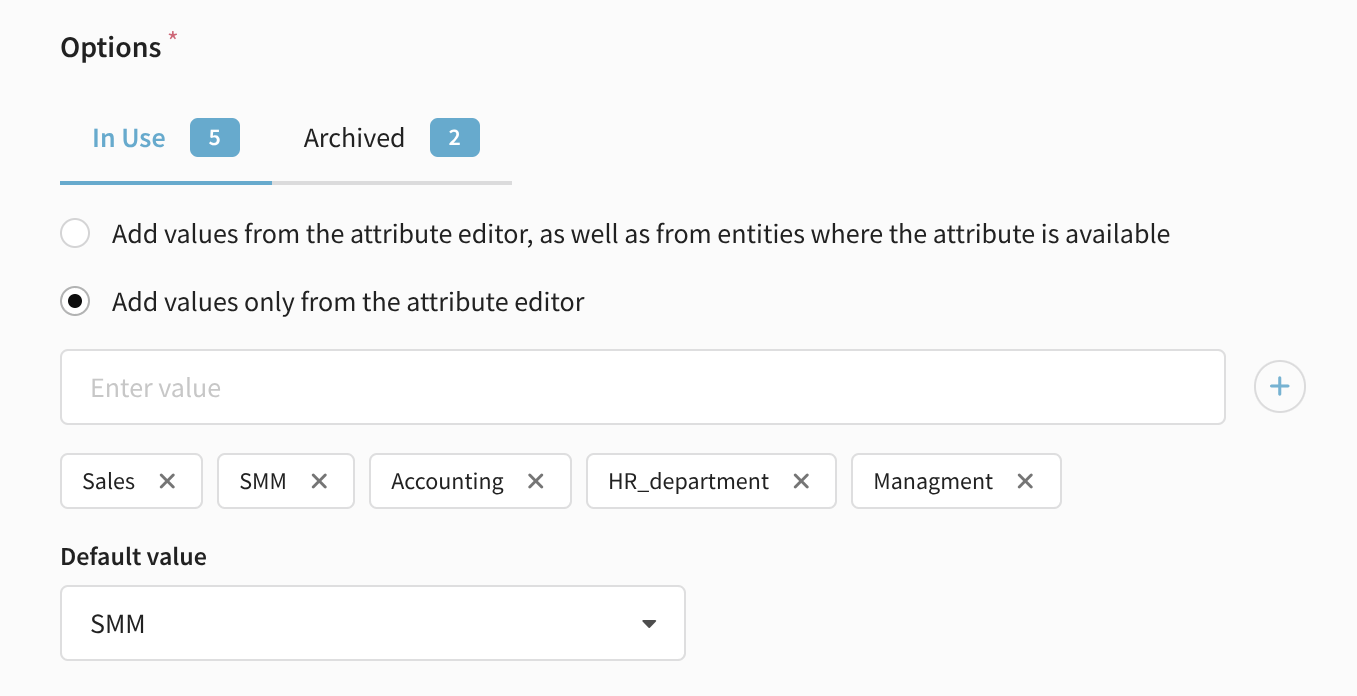
Task: Switch to the In Use tab
Action: pyautogui.click(x=129, y=138)
